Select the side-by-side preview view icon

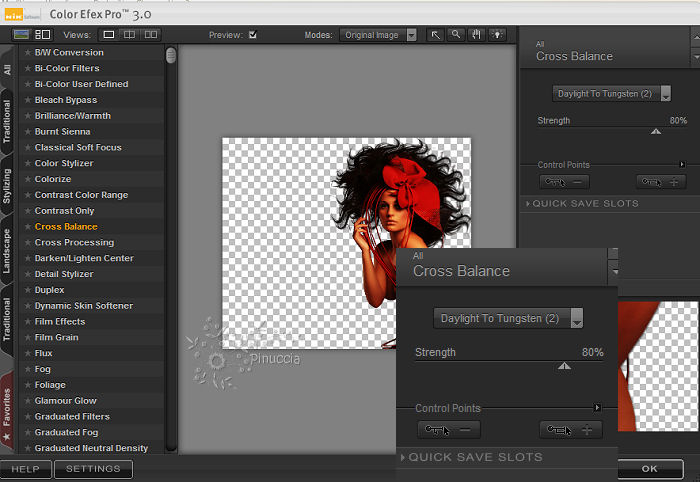coord(151,35)
